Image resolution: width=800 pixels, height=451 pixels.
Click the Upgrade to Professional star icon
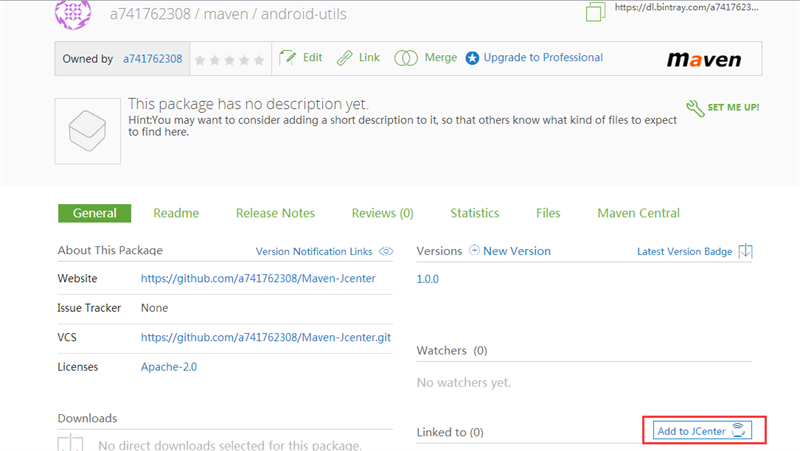[x=472, y=58]
